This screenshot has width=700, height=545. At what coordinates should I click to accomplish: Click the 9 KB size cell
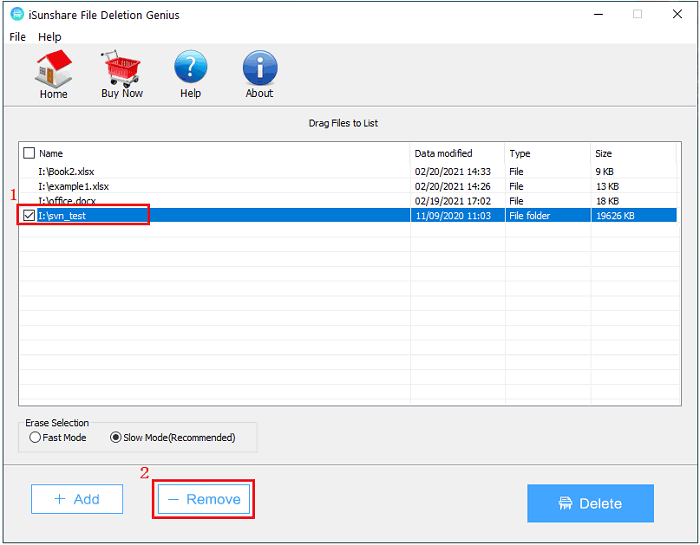(x=604, y=171)
